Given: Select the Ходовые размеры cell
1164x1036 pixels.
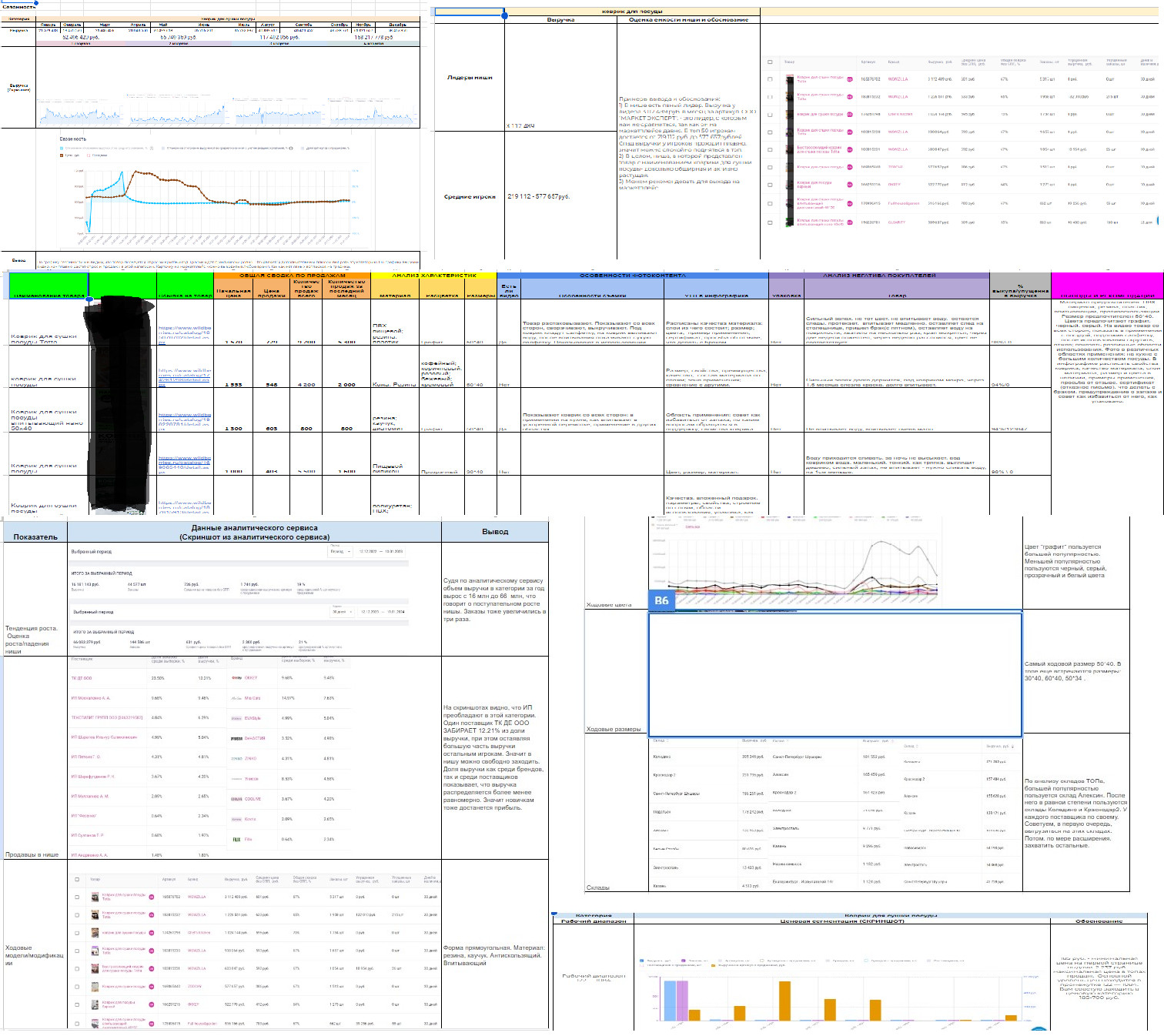Looking at the screenshot, I should pos(616,673).
